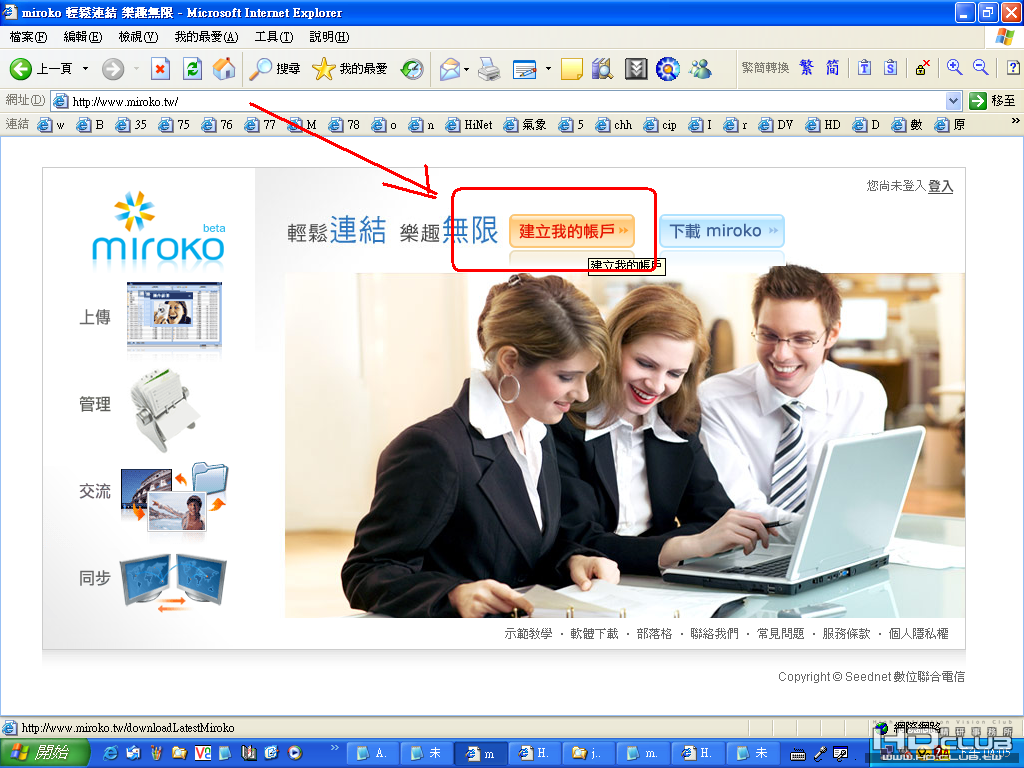Open the Search (搜尋) magnifier button
Viewport: 1024px width, 768px height.
(x=274, y=69)
